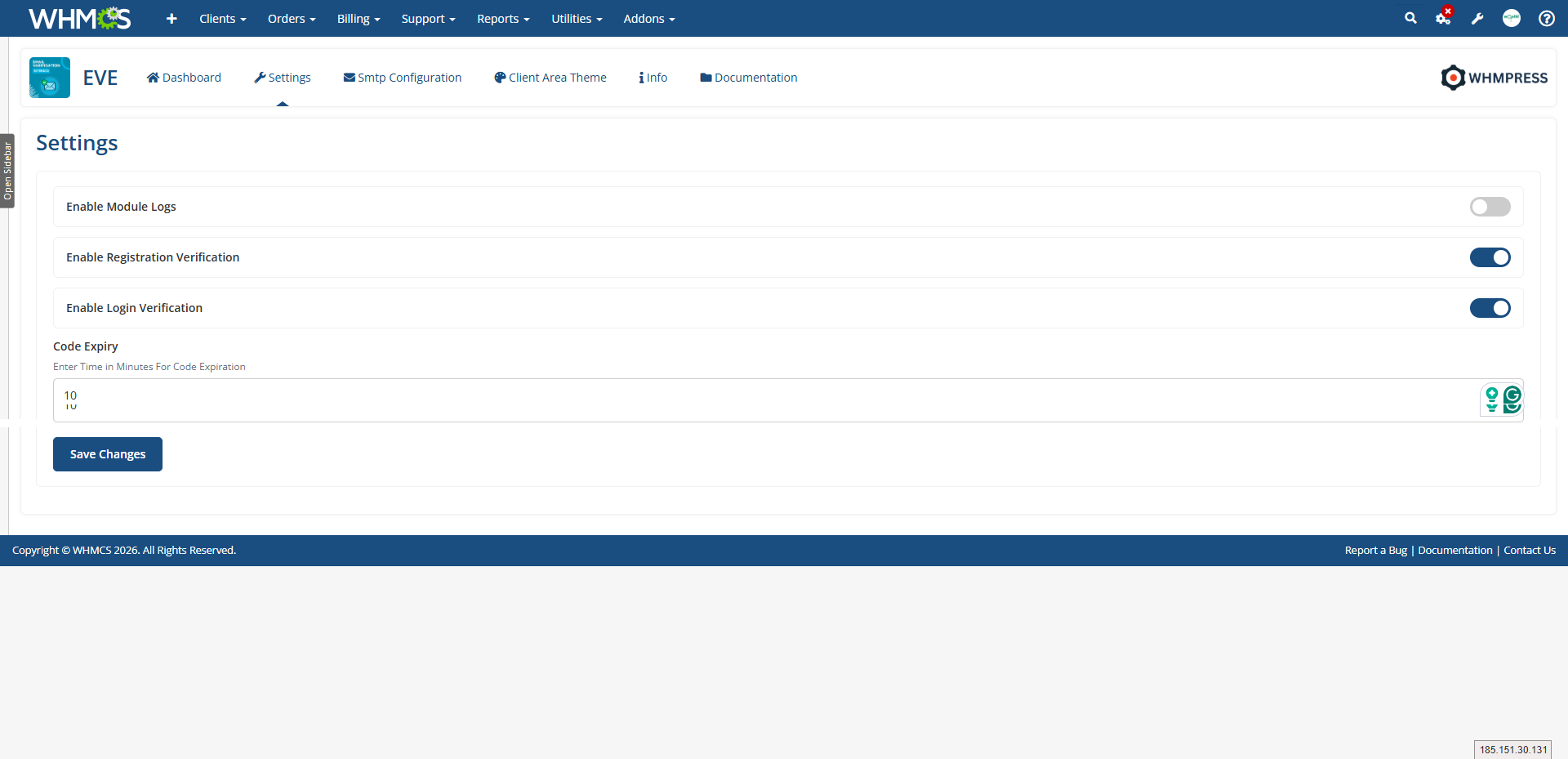Image resolution: width=1568 pixels, height=759 pixels.
Task: Click the WHMCS logo
Action: pos(79,18)
